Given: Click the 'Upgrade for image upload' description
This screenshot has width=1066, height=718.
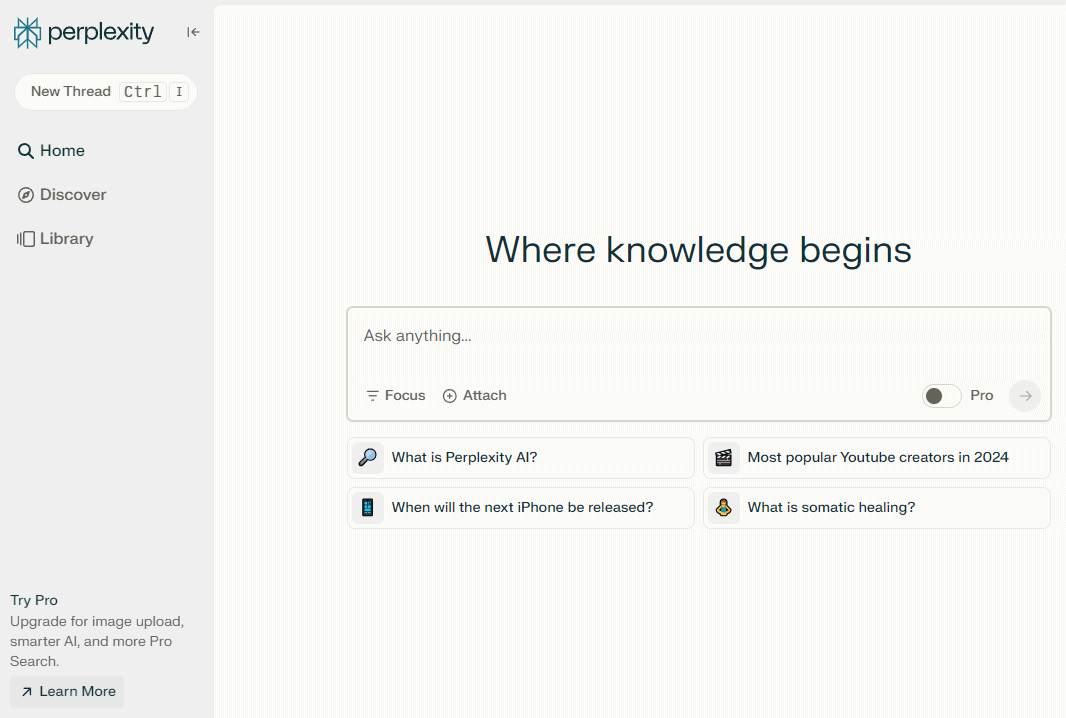Looking at the screenshot, I should [x=97, y=641].
